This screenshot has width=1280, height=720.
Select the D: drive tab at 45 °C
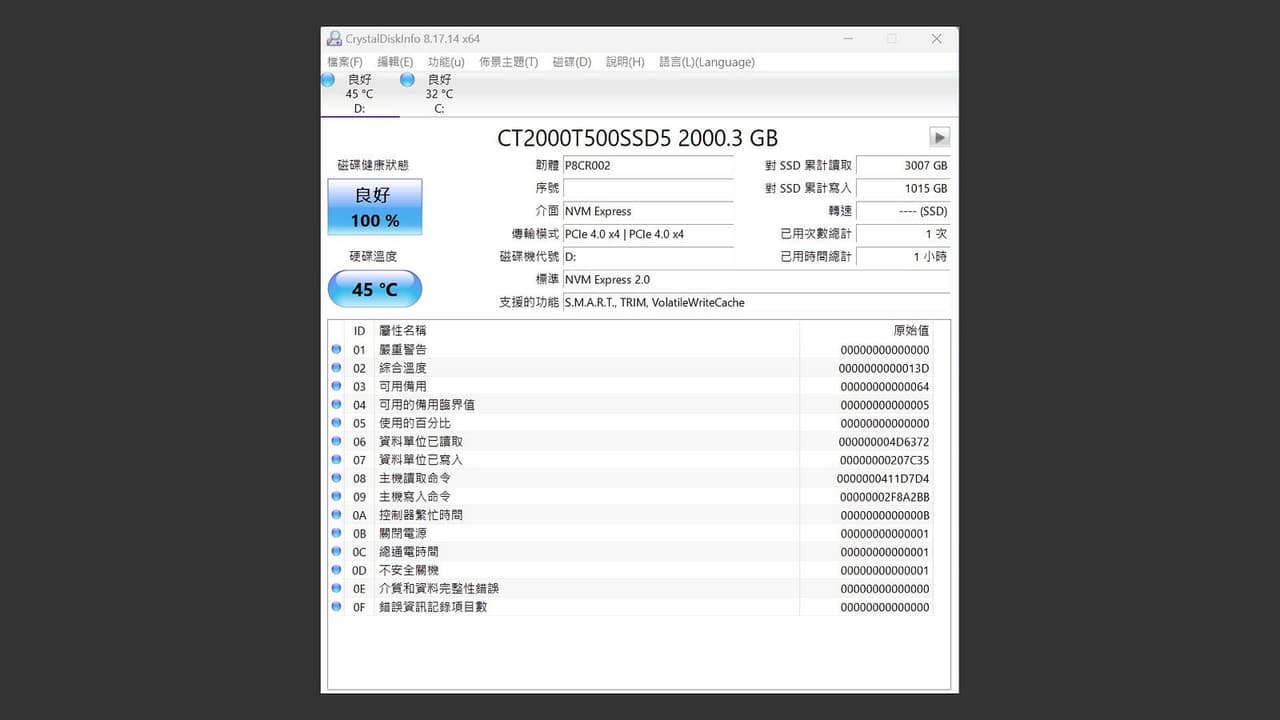pyautogui.click(x=360, y=94)
